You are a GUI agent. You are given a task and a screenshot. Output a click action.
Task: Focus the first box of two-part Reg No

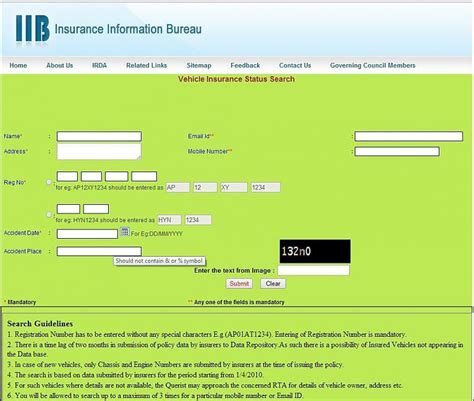coord(68,209)
